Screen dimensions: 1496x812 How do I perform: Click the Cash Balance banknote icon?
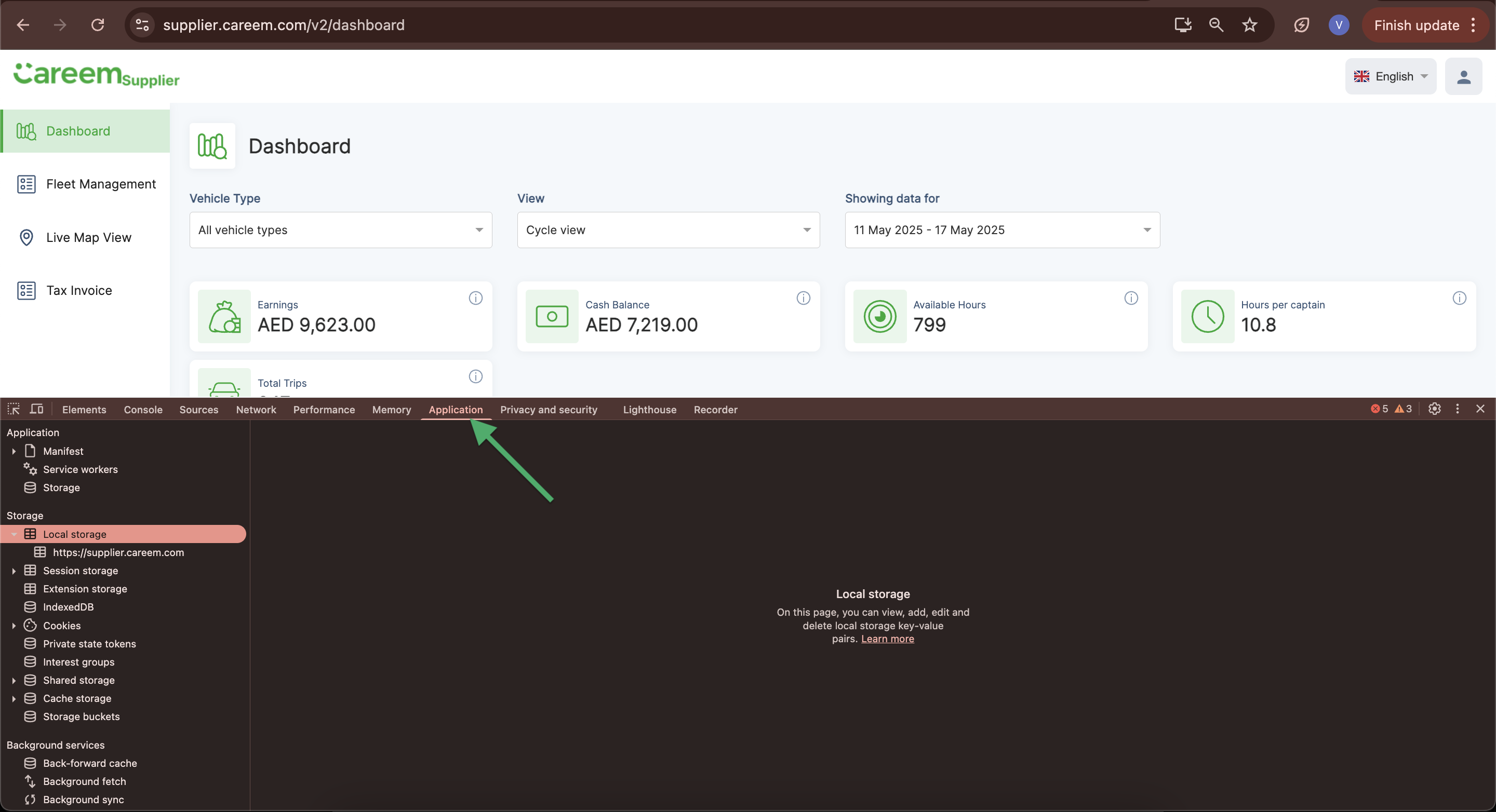point(552,316)
